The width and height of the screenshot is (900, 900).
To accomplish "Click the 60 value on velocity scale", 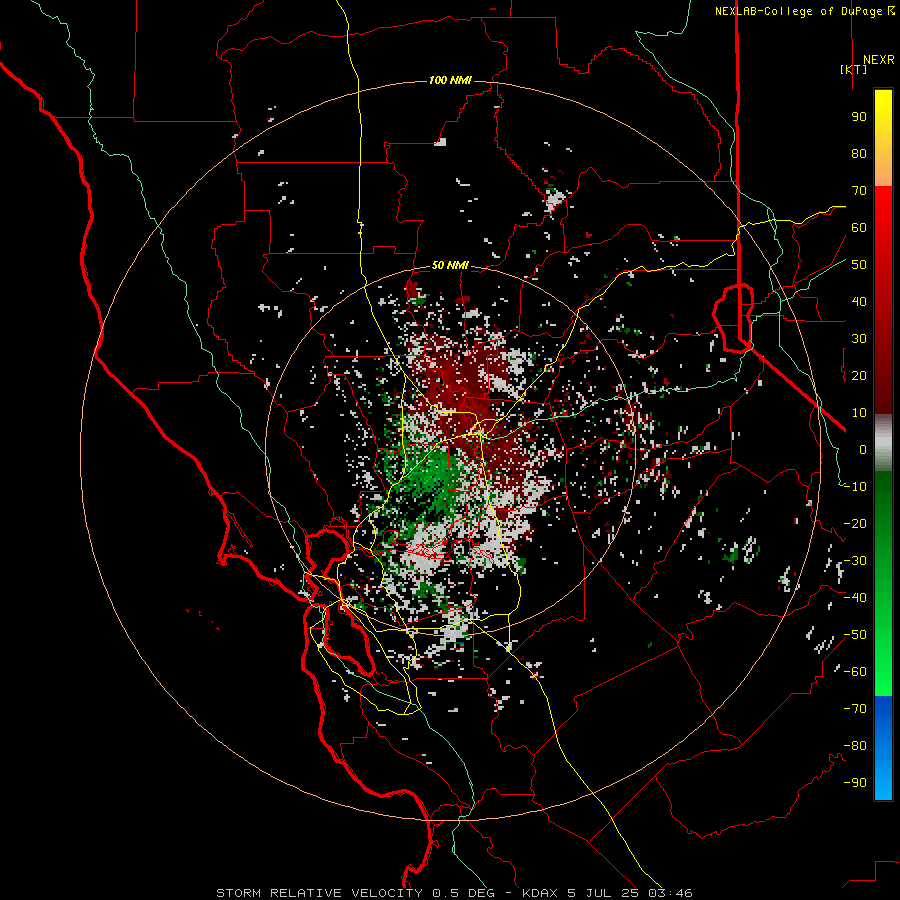I will coord(859,227).
